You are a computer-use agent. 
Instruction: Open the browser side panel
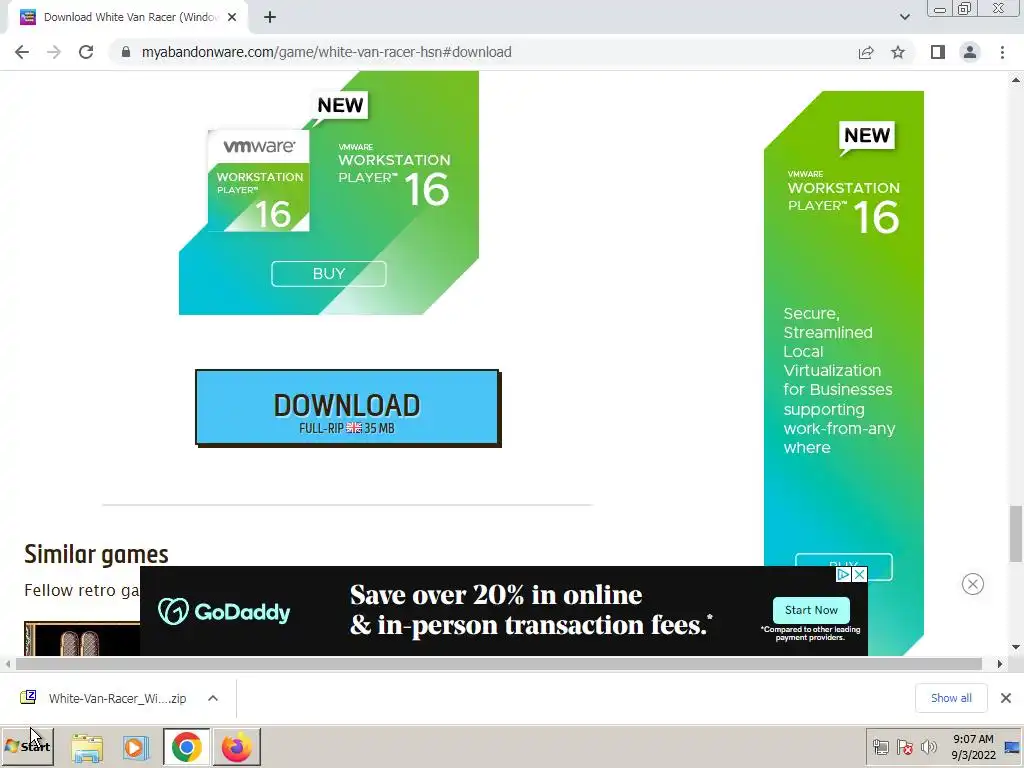point(938,52)
